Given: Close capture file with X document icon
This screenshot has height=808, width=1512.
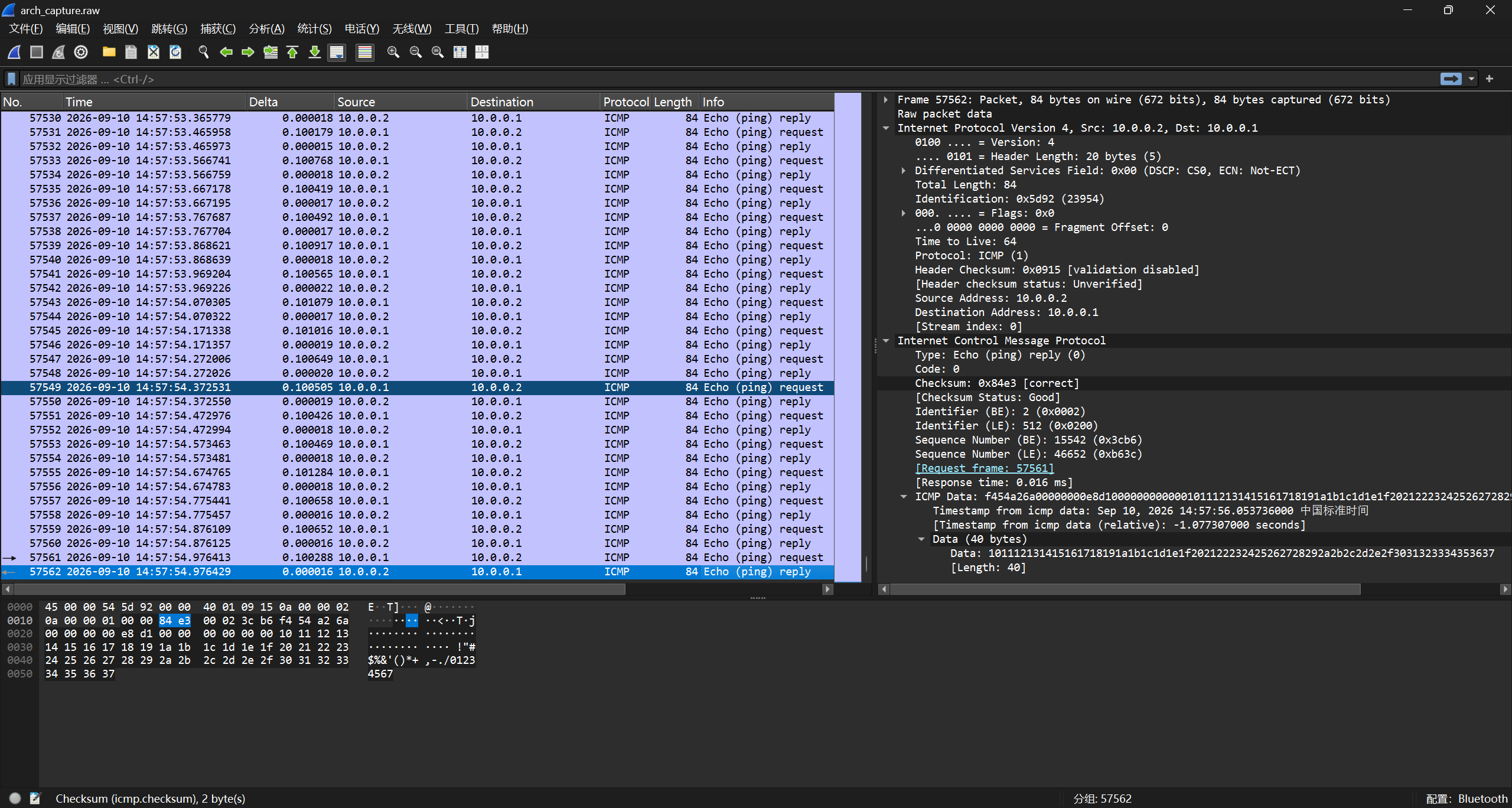Looking at the screenshot, I should tap(154, 52).
